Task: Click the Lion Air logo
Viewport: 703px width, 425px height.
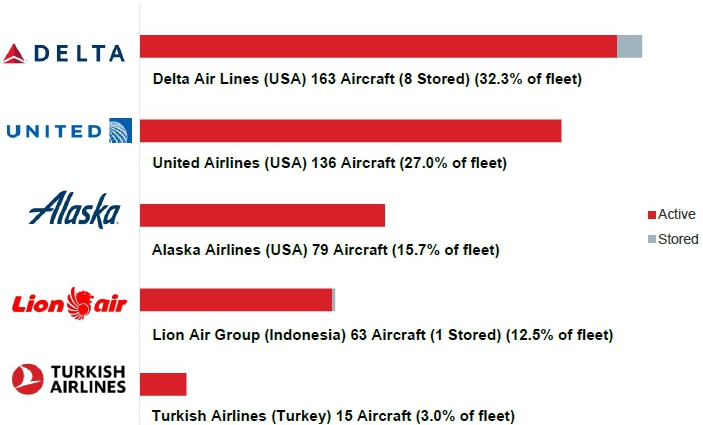Action: [68, 299]
